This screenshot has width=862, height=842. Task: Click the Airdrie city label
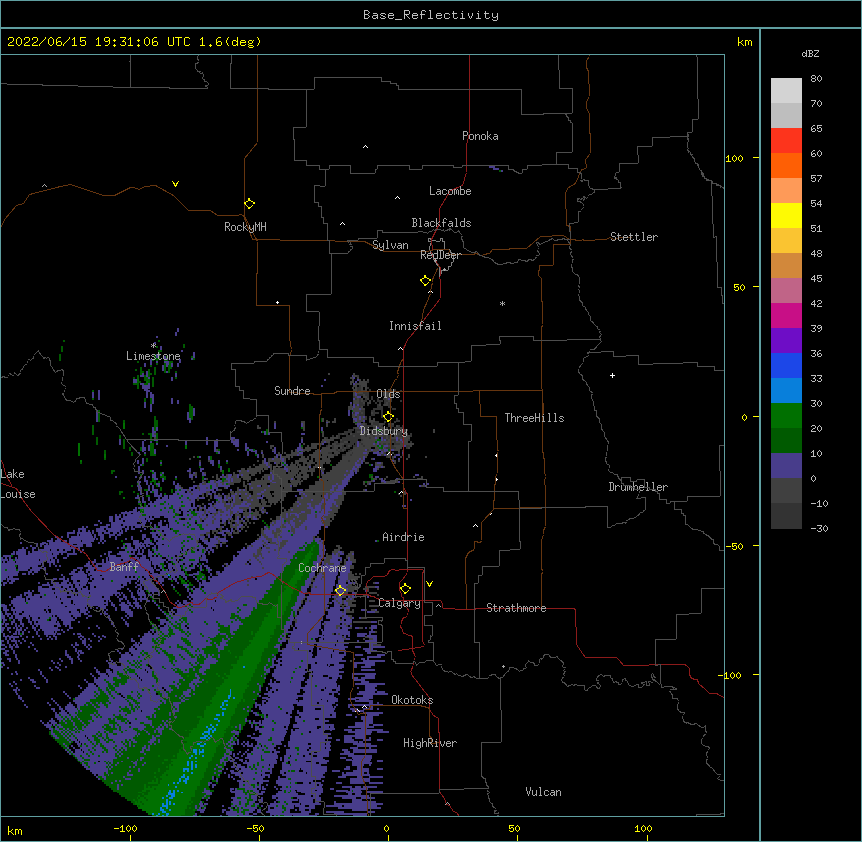click(x=404, y=537)
